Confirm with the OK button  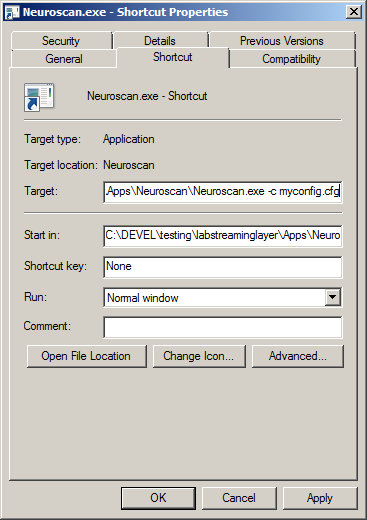pos(158,498)
